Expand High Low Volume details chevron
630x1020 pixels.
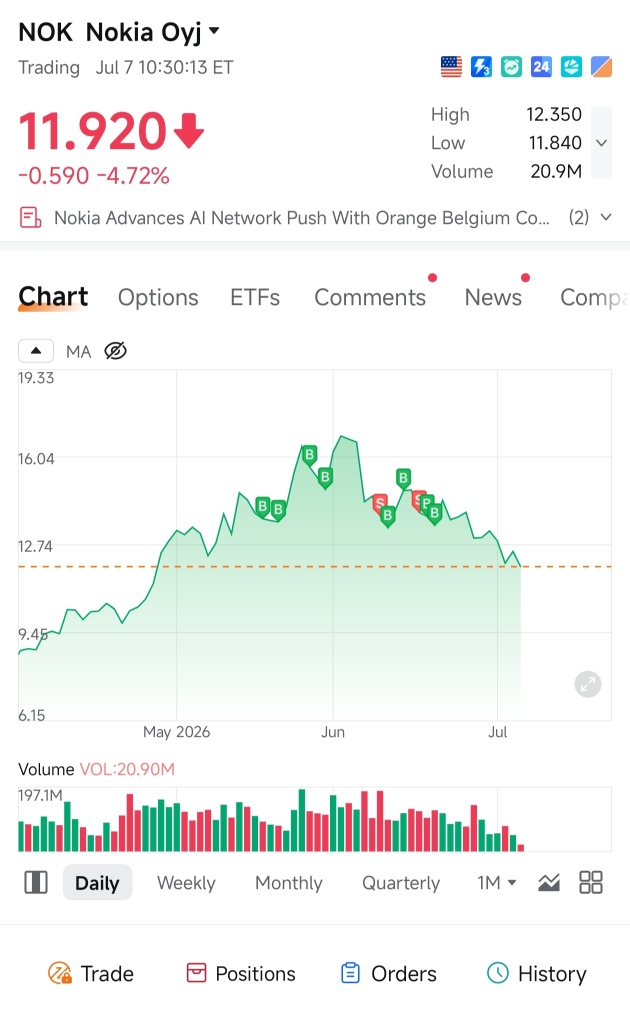[x=601, y=142]
